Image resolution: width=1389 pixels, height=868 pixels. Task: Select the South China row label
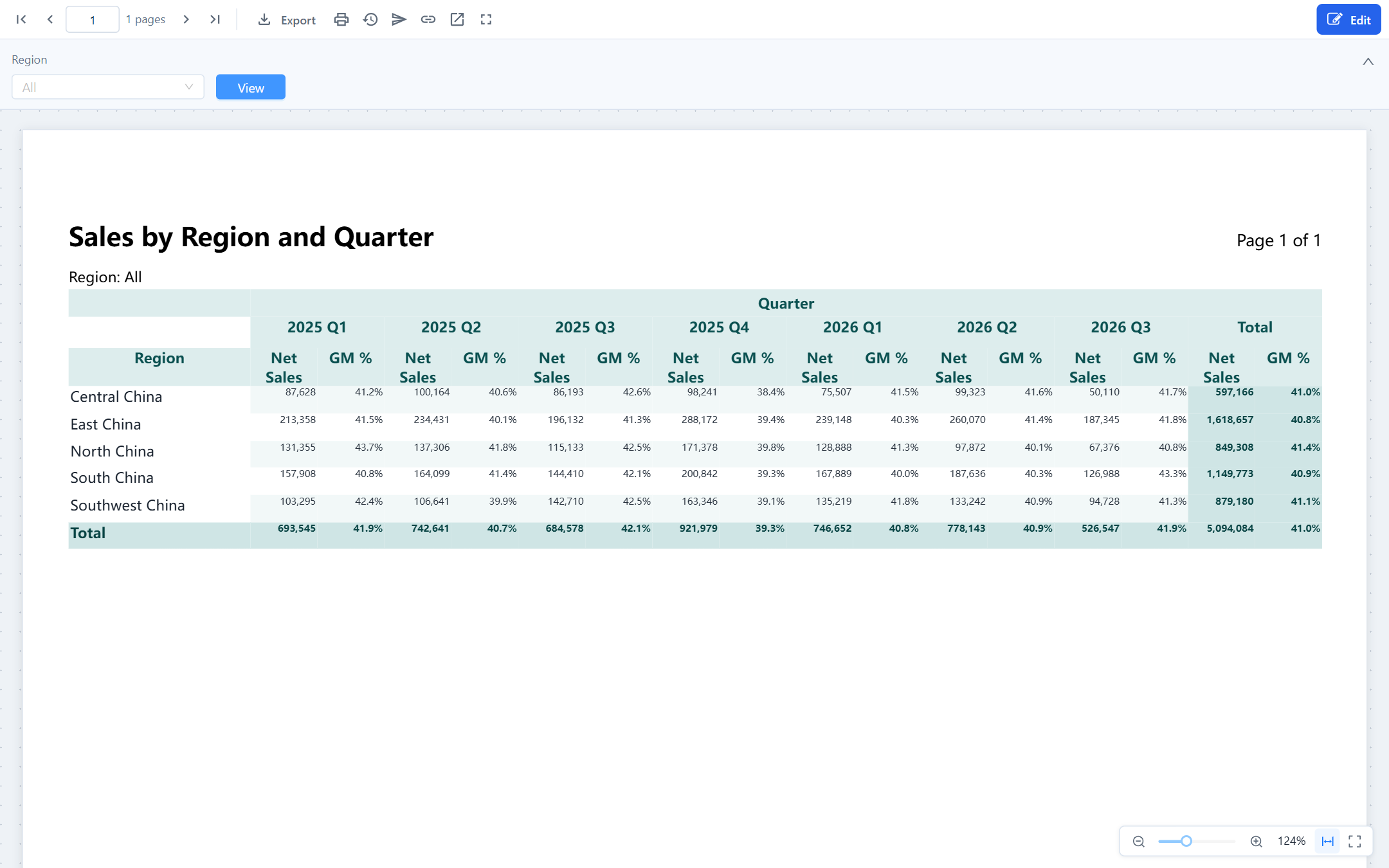pos(112,478)
